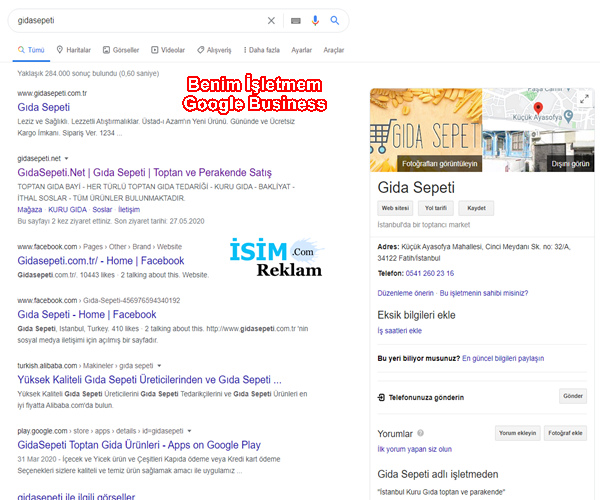
Task: Click the Gida Sepeti business title
Action: 416,187
